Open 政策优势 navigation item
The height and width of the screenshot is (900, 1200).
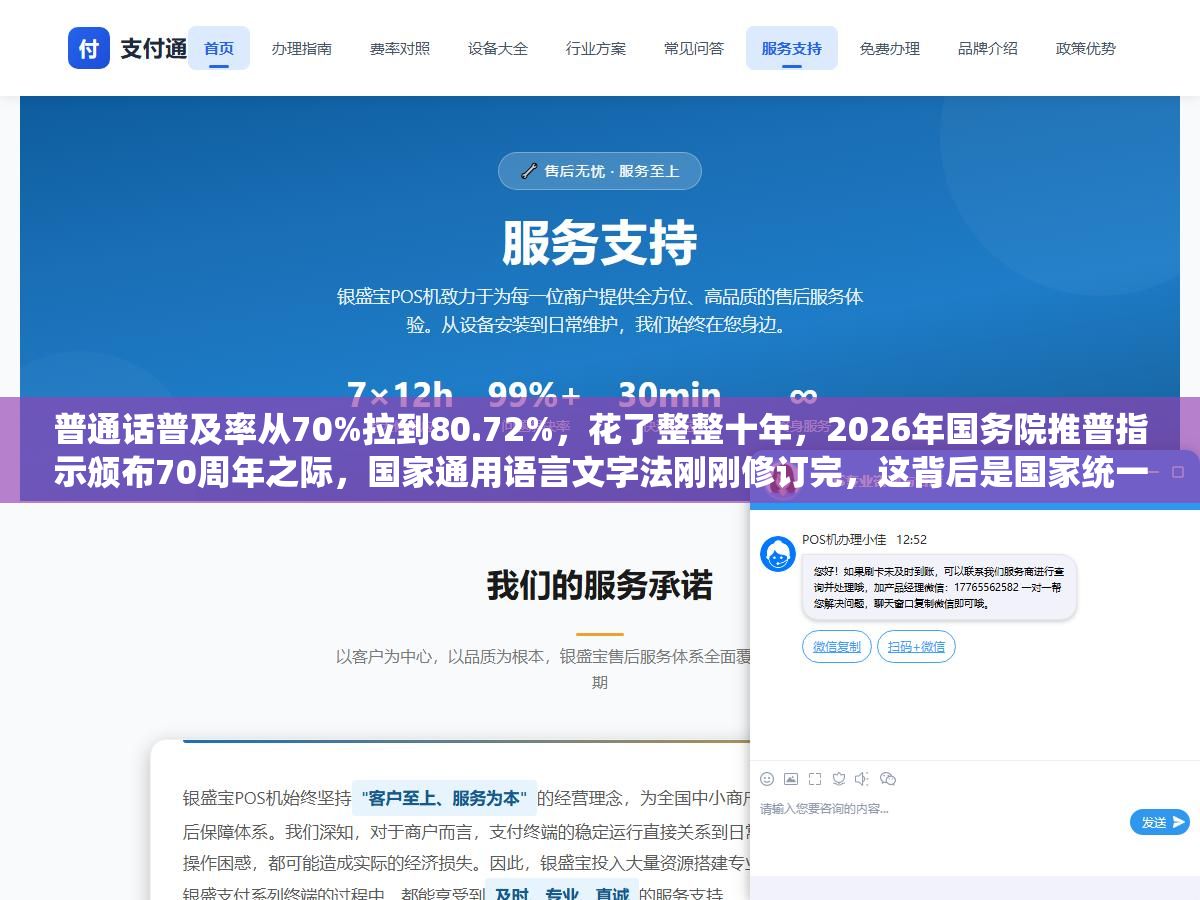pos(1086,48)
